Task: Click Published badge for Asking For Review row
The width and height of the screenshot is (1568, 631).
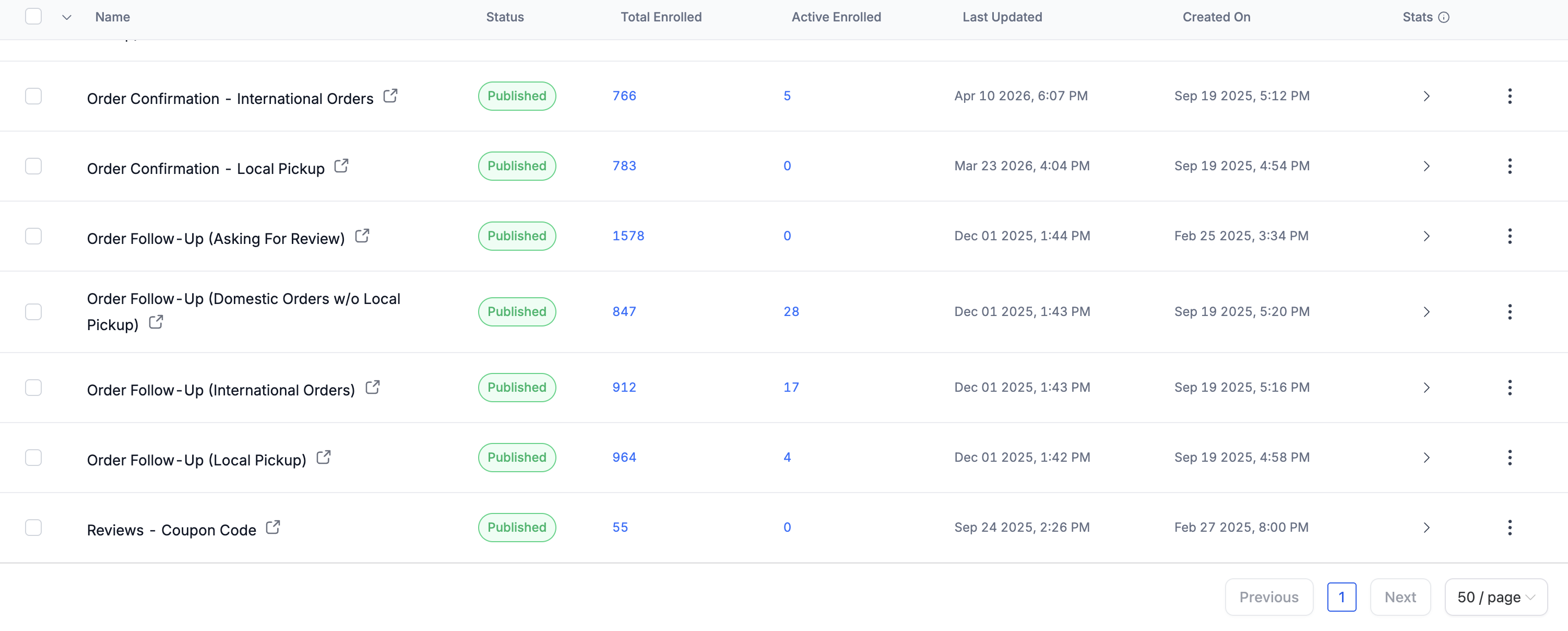Action: pyautogui.click(x=517, y=236)
